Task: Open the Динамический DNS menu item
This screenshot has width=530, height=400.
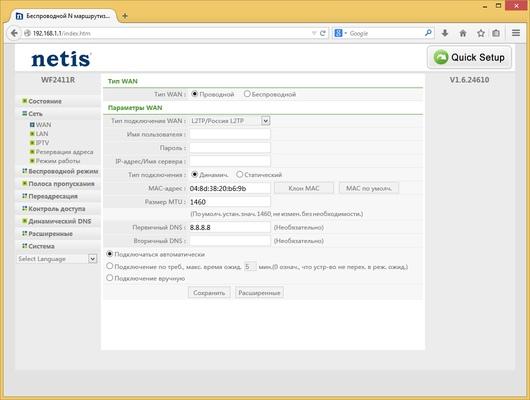Action: [x=56, y=221]
